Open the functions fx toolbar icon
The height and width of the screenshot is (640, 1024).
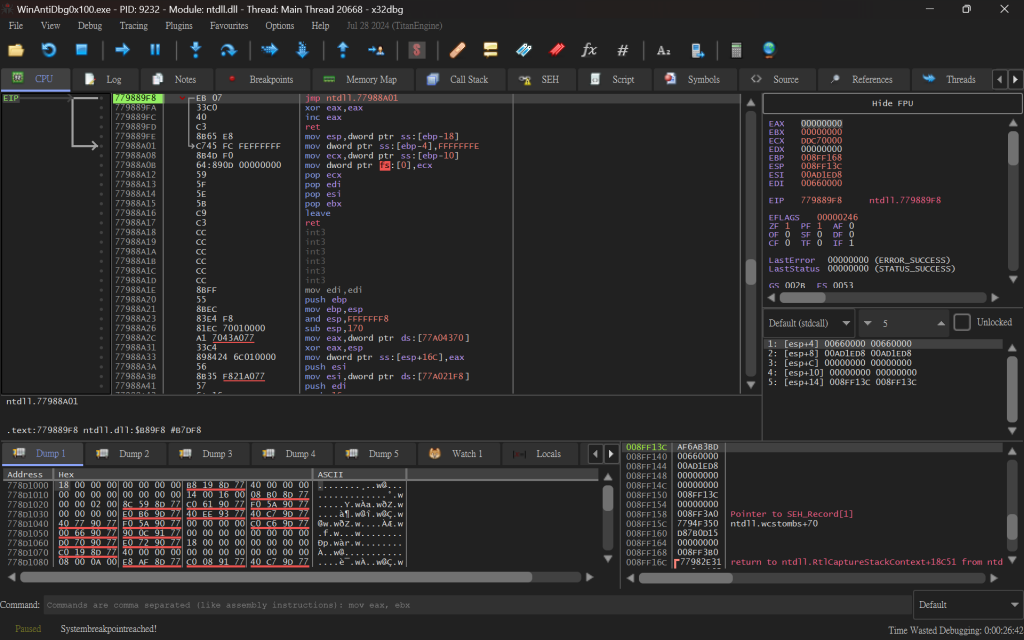tap(589, 49)
